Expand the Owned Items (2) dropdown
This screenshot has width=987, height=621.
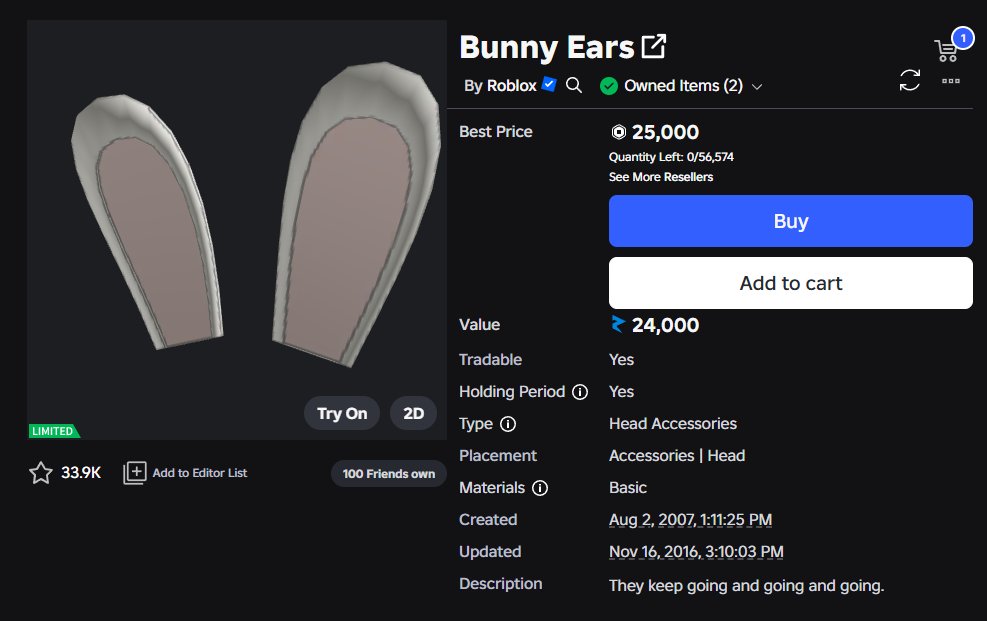click(757, 87)
